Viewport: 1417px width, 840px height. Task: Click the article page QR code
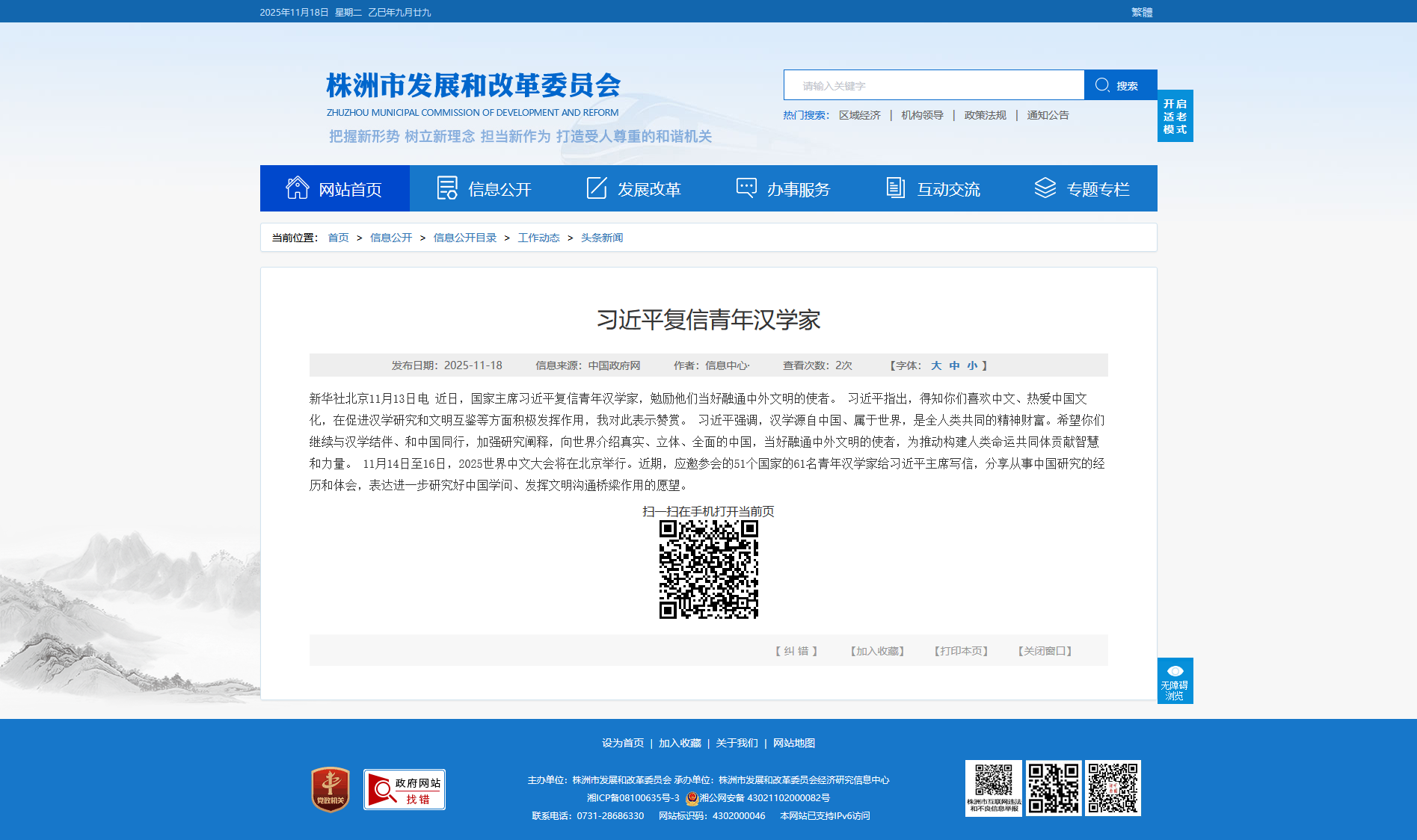coord(708,569)
